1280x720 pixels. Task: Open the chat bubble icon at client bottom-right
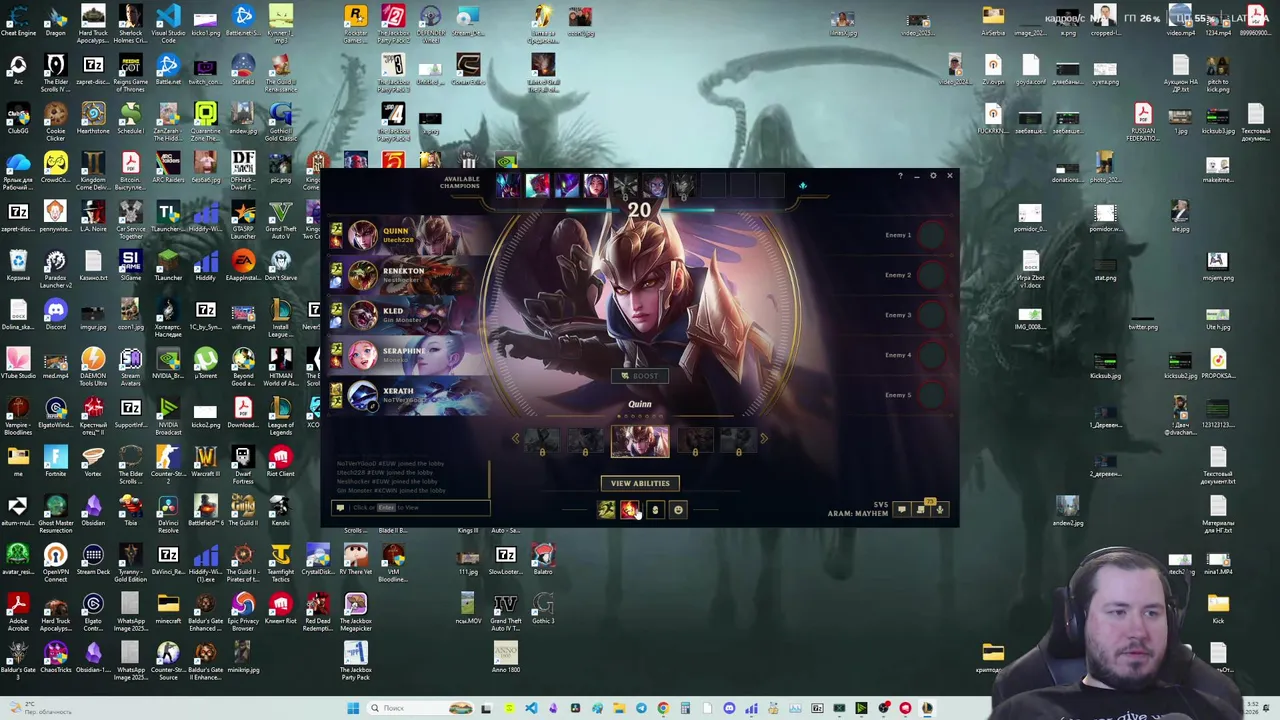901,510
